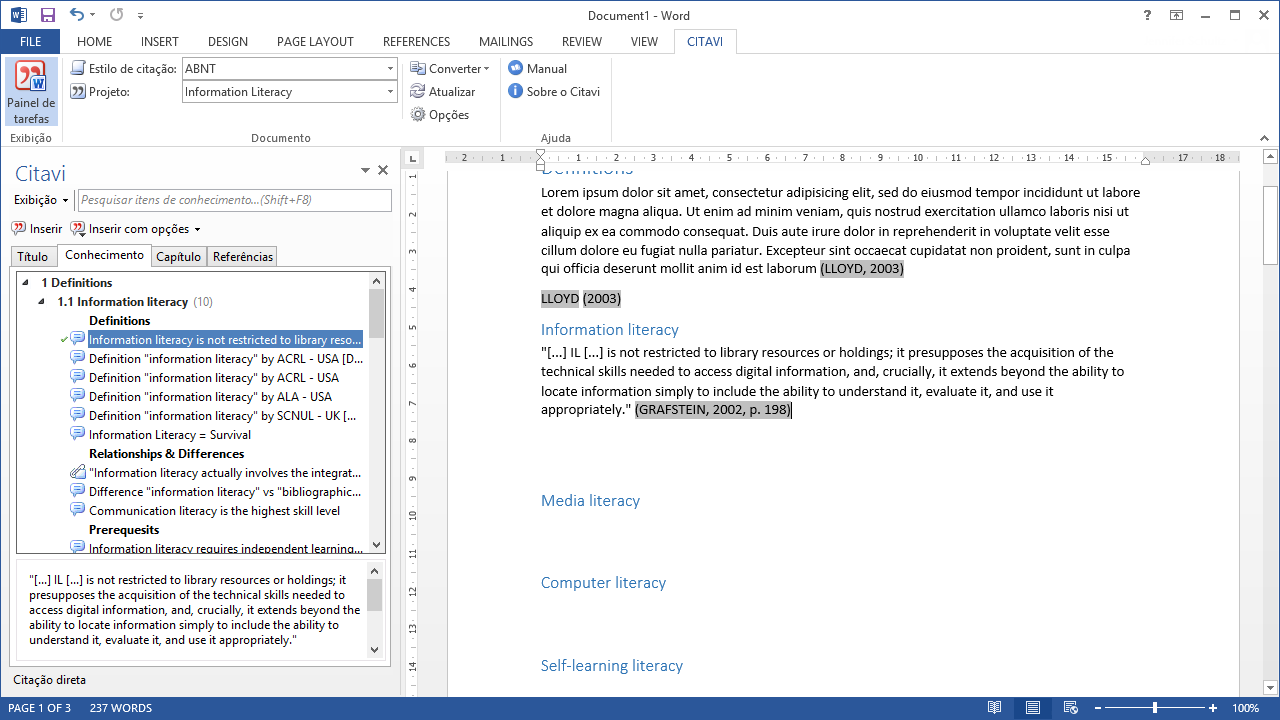The width and height of the screenshot is (1280, 720).
Task: Customize Quick Access Toolbar dropdown arrow
Action: click(141, 16)
